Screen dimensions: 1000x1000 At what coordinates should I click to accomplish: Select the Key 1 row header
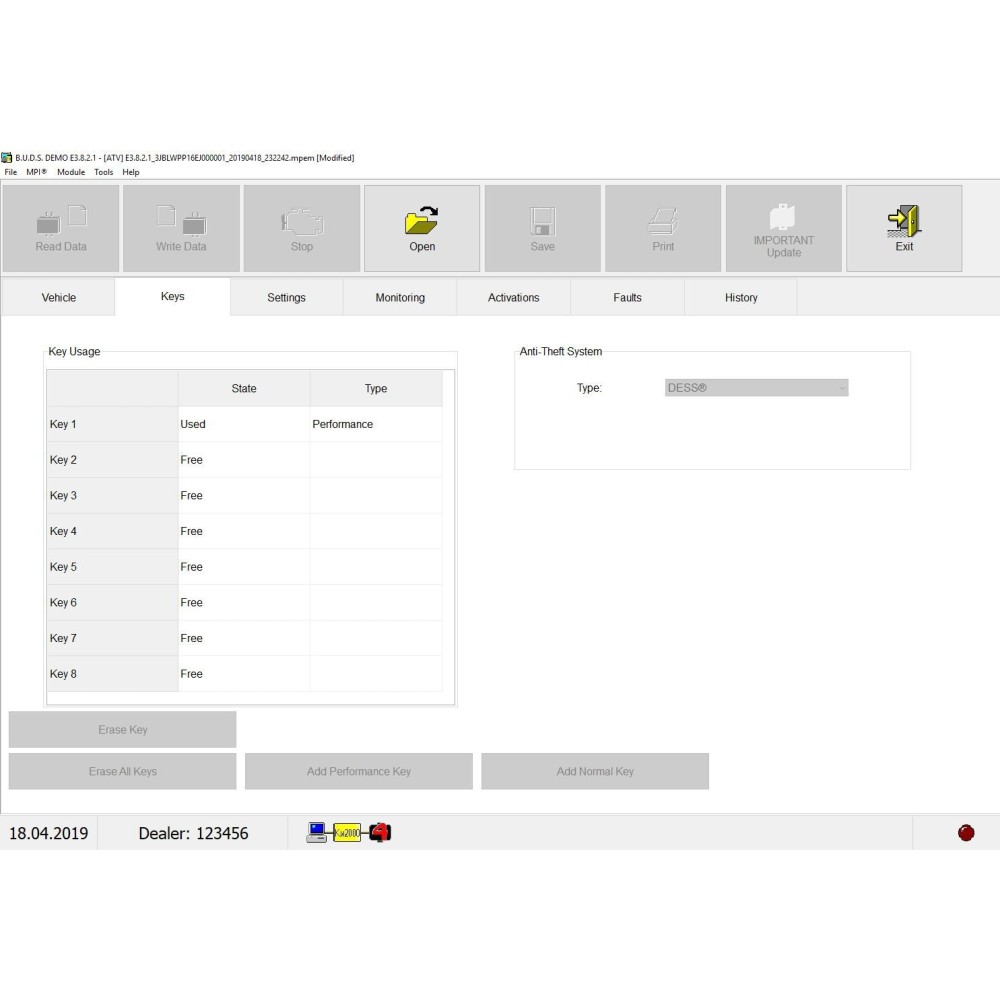point(112,424)
